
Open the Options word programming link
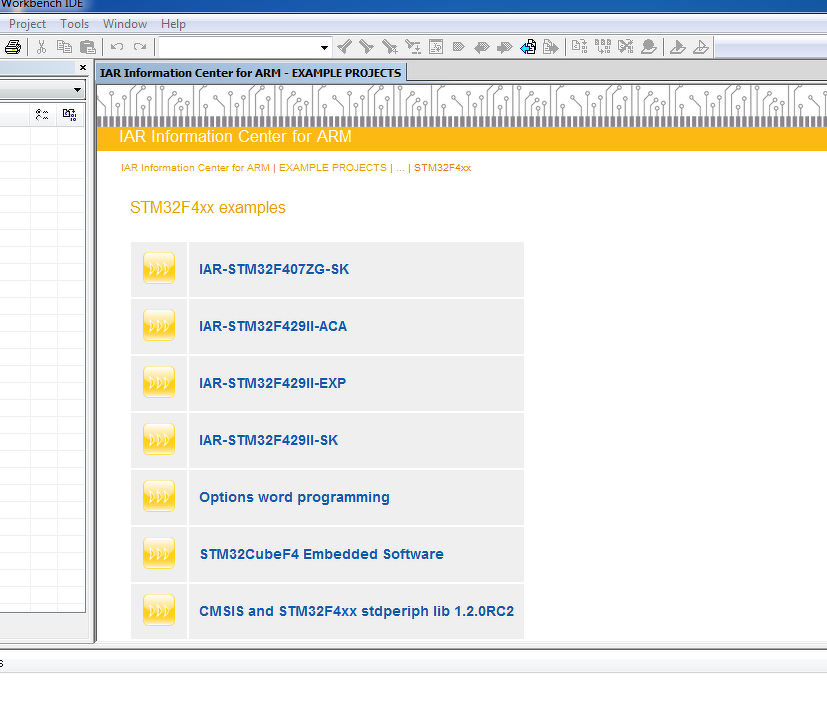(x=294, y=497)
